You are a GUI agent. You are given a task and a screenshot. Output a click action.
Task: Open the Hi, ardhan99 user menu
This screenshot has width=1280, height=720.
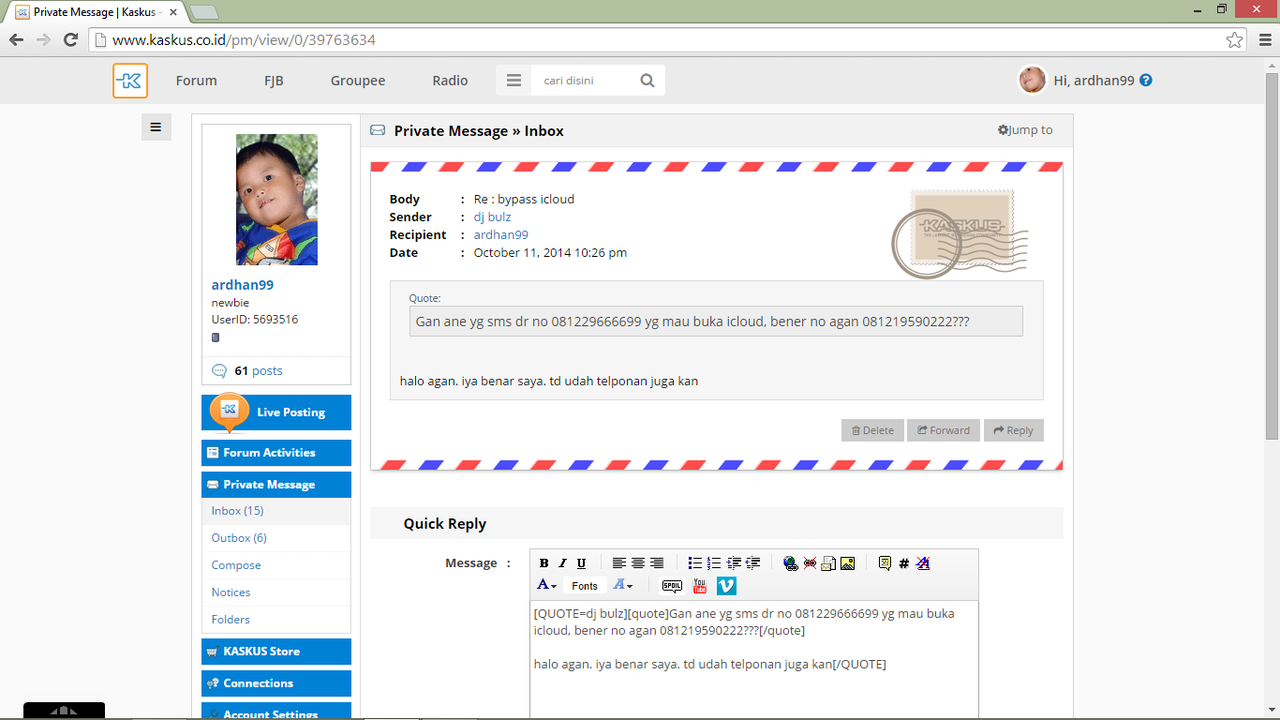pos(1093,81)
